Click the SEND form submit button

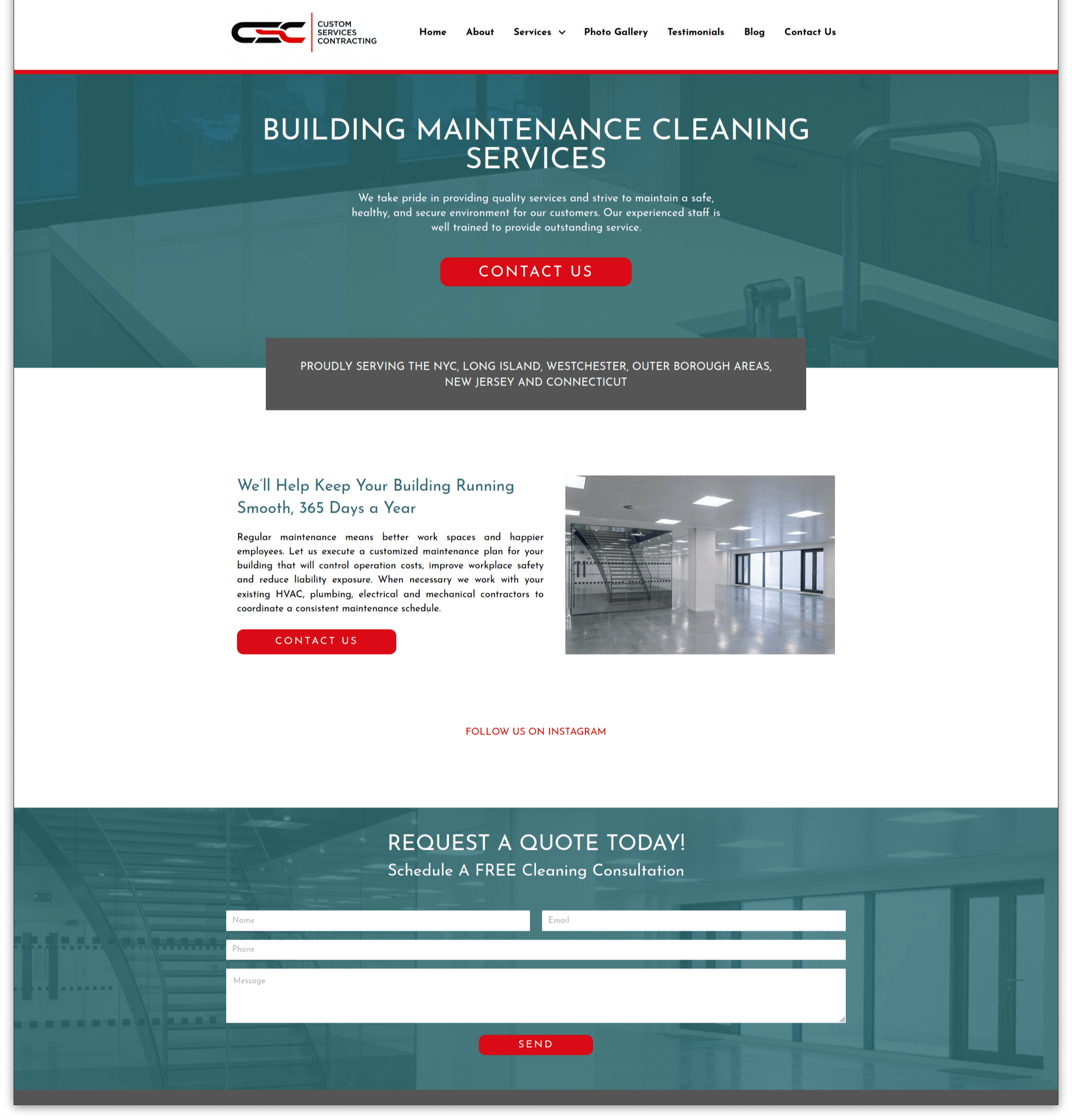click(536, 1044)
